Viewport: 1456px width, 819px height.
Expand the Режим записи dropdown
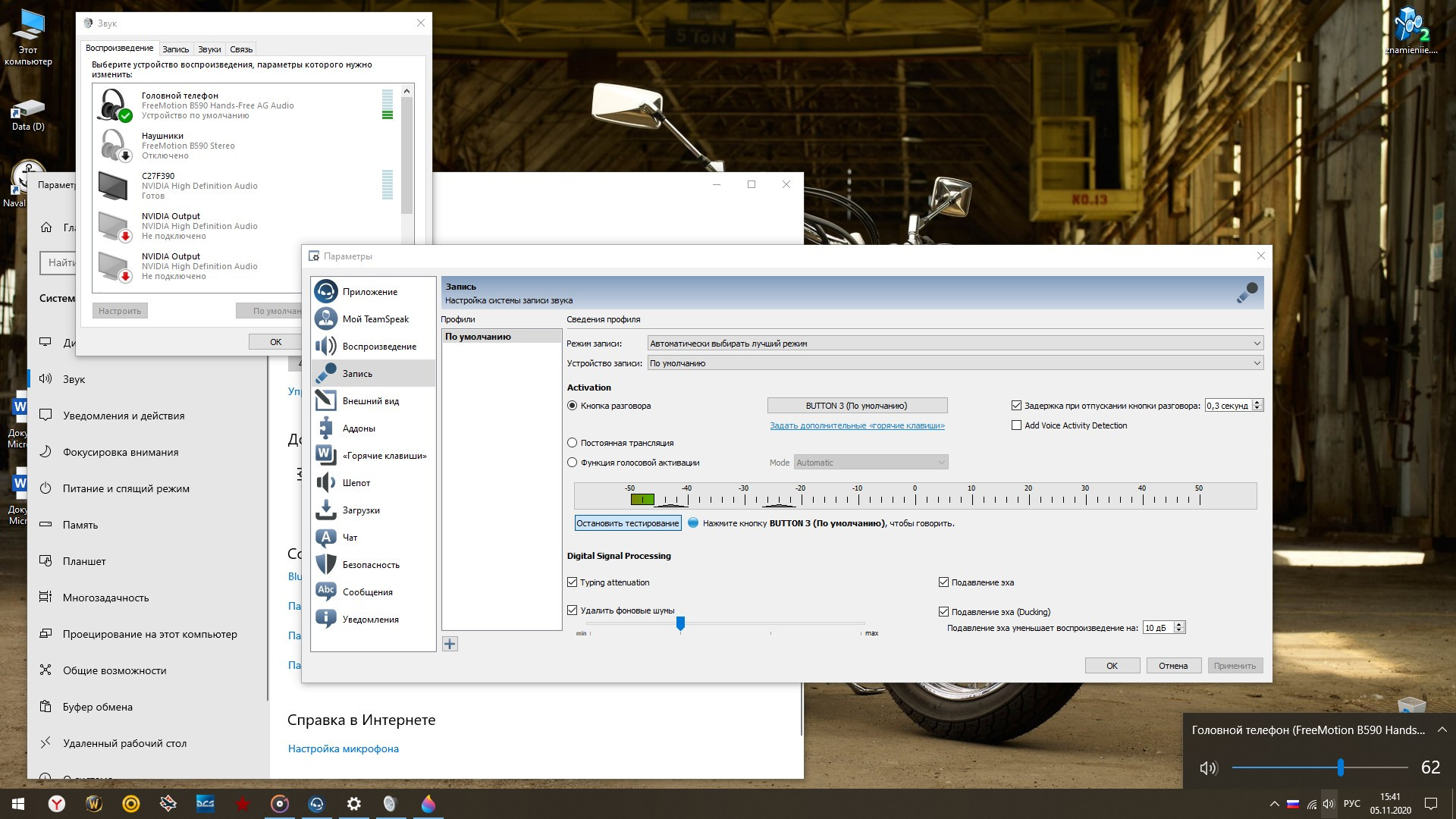[1256, 344]
